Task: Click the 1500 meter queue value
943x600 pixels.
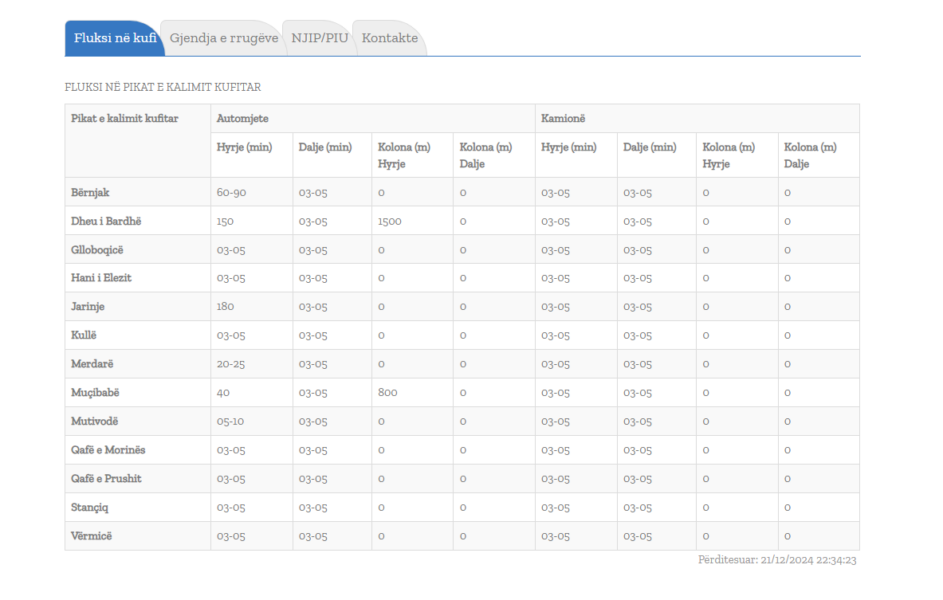Action: (389, 221)
